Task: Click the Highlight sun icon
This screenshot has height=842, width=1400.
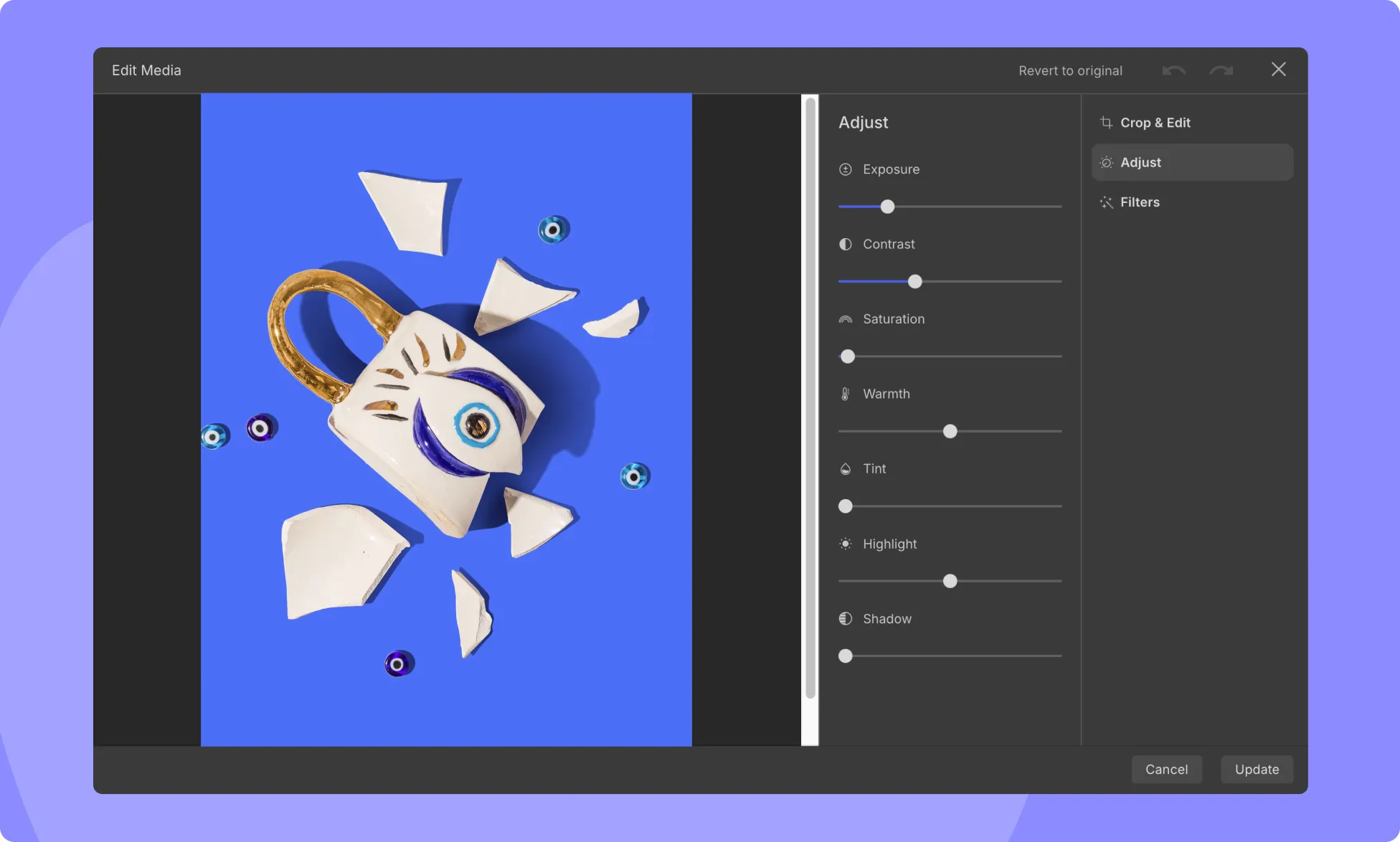Action: point(846,544)
